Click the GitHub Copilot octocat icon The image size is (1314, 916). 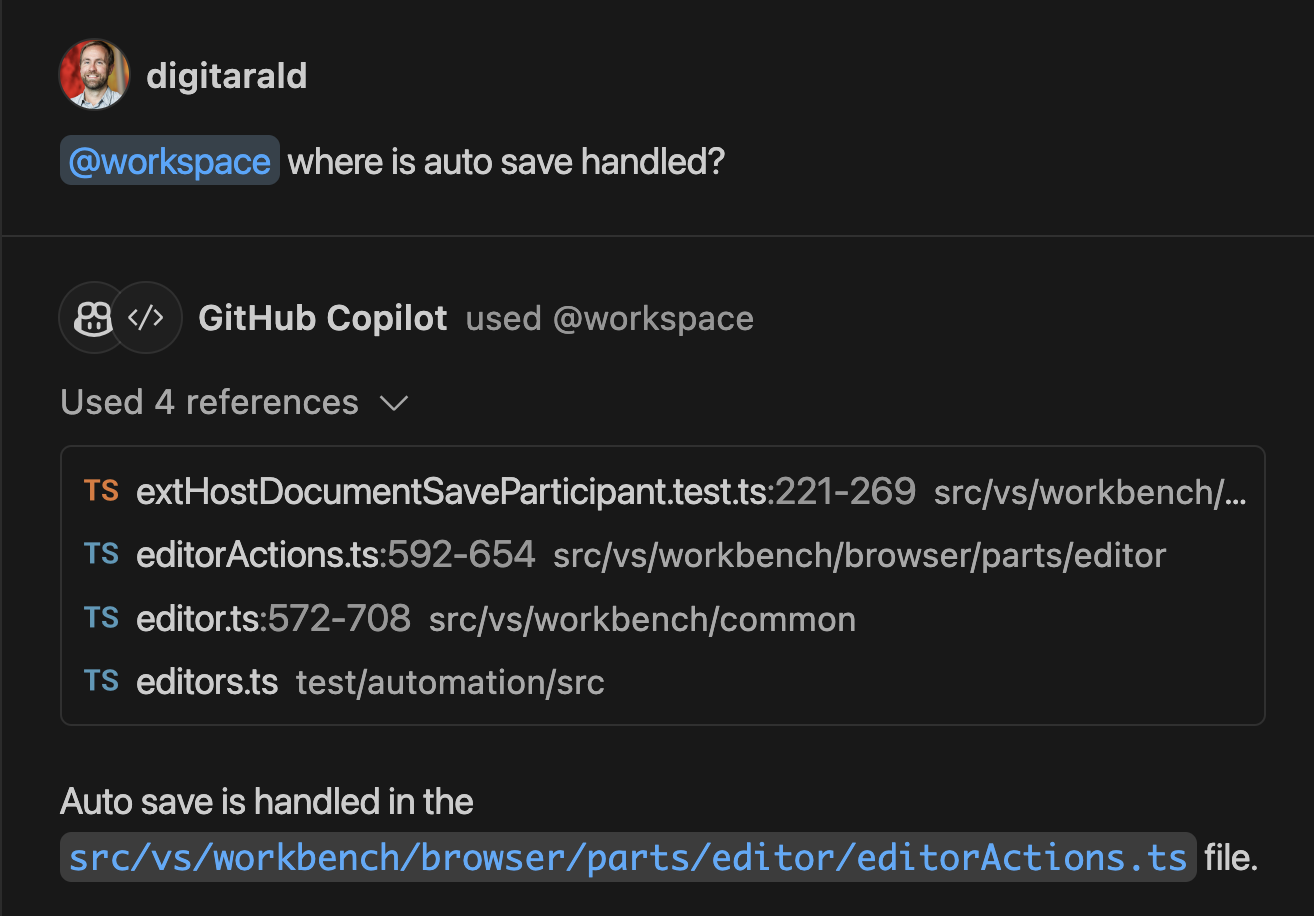(92, 318)
